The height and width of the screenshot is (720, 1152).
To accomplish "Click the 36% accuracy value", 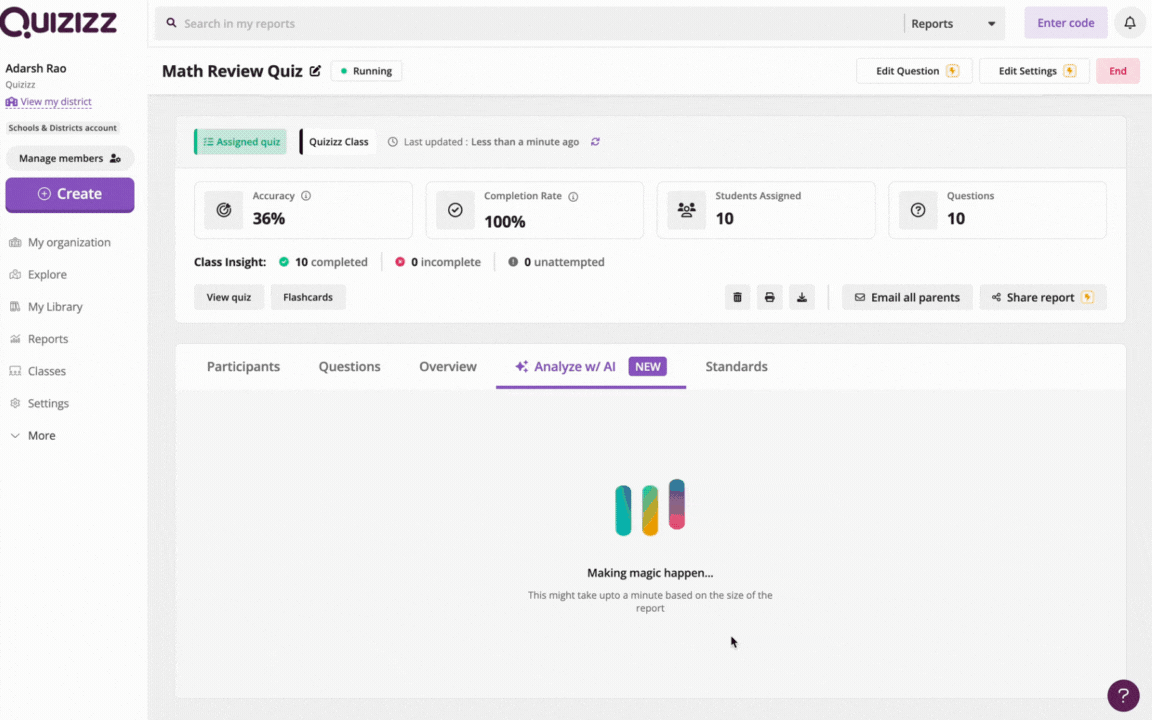I will pyautogui.click(x=269, y=219).
